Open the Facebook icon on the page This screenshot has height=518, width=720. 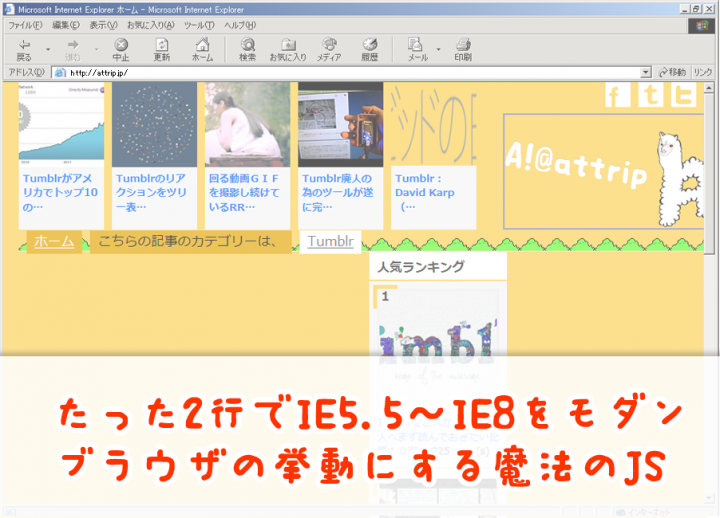pyautogui.click(x=617, y=94)
